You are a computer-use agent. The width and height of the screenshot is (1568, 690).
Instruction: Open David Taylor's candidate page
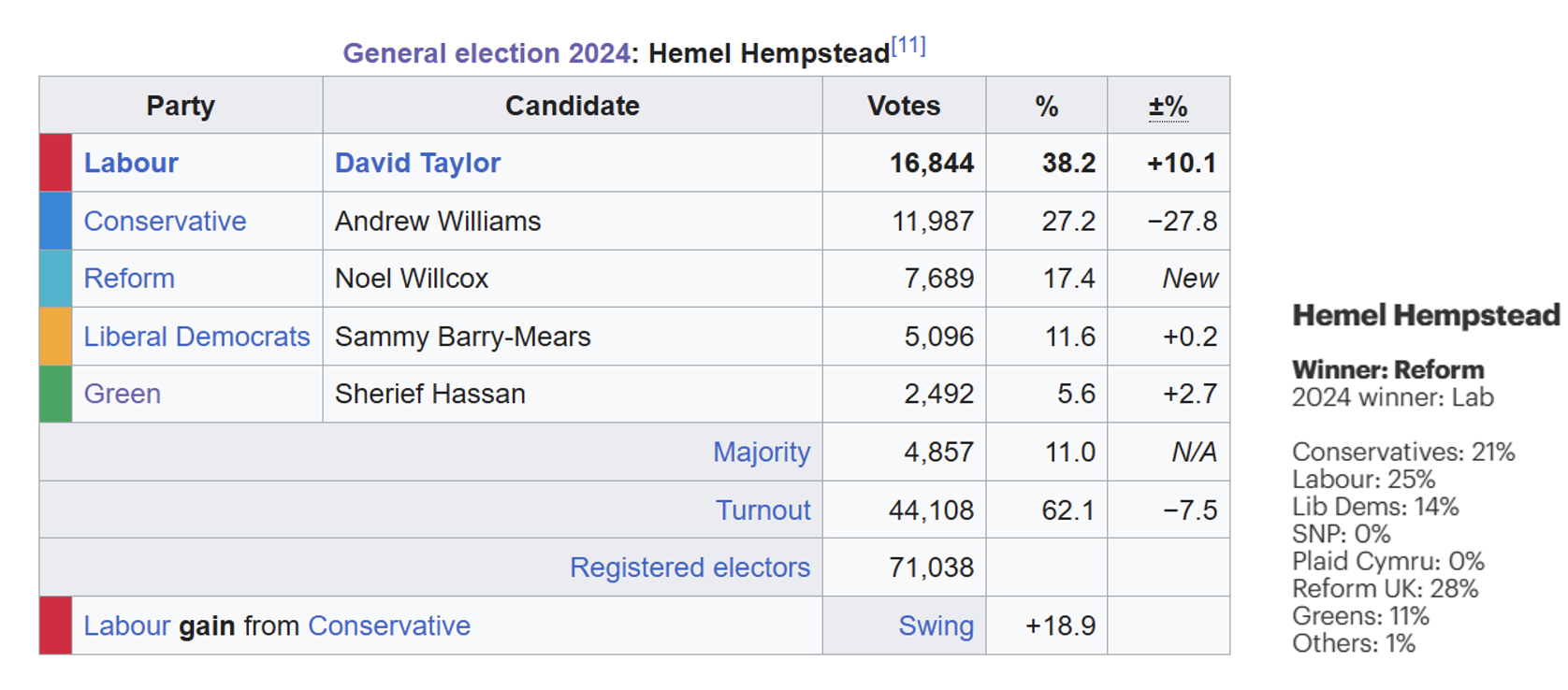417,163
